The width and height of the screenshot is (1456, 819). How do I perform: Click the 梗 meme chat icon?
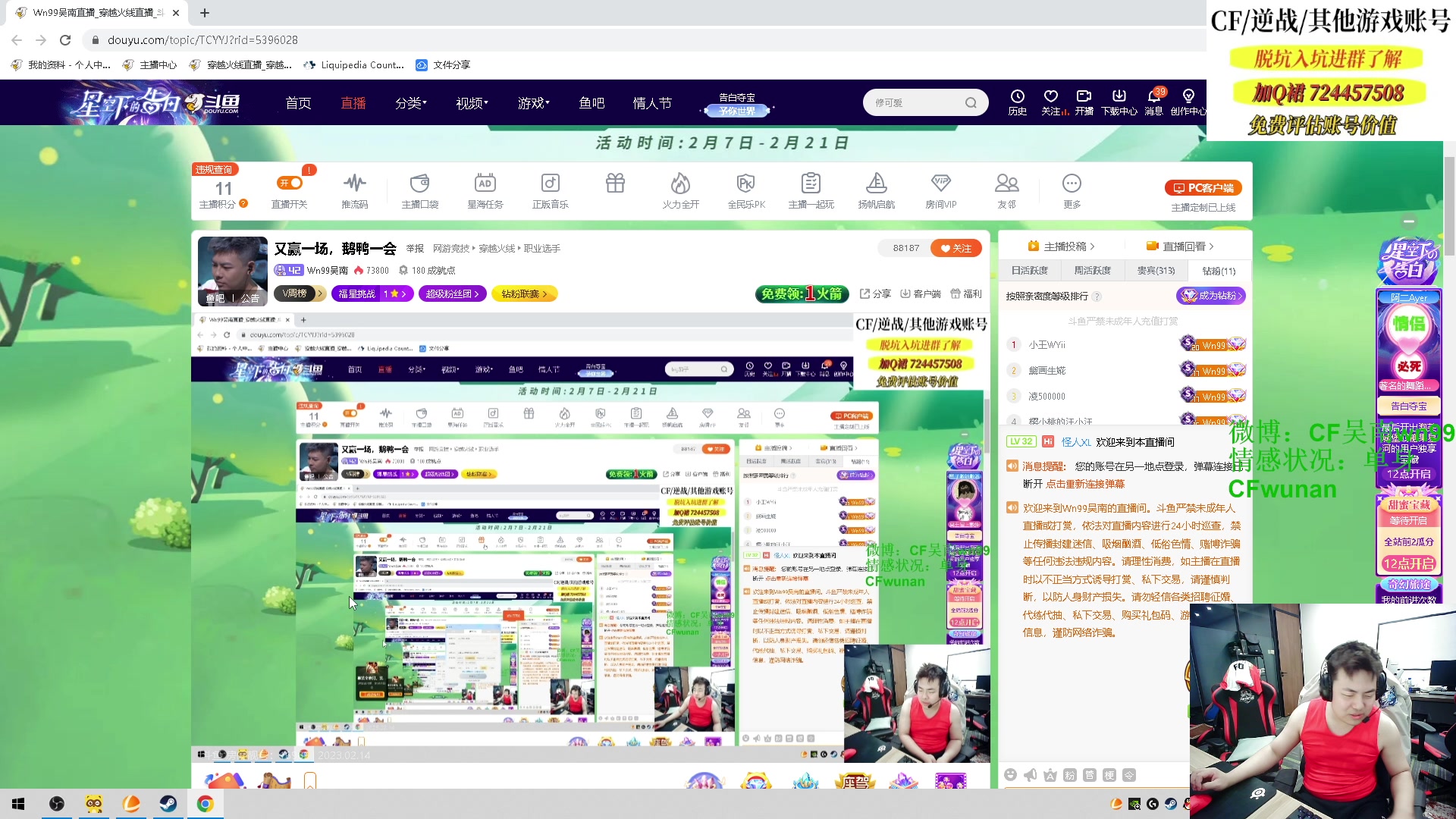(x=1109, y=774)
